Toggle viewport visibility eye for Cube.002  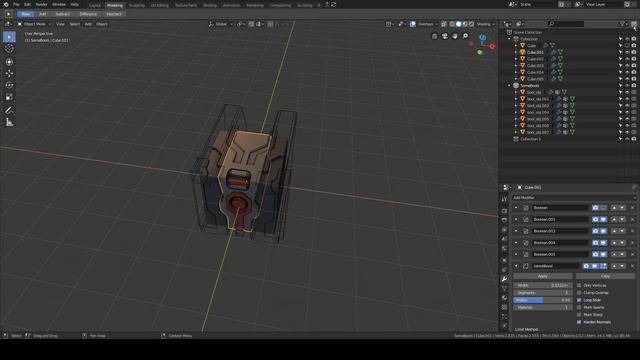[x=627, y=59]
